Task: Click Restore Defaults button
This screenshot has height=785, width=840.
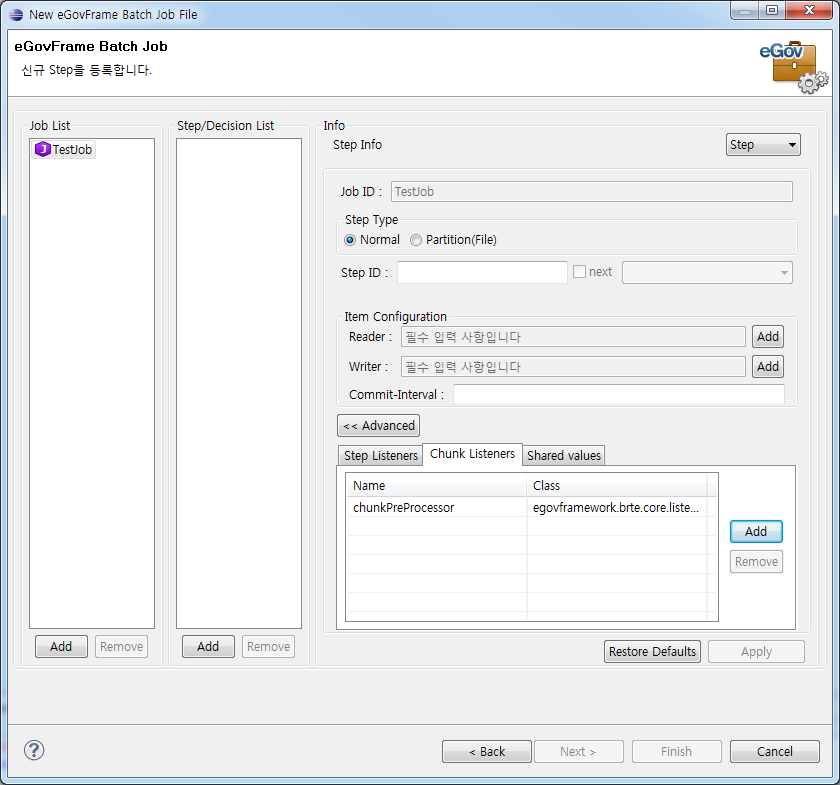Action: coord(652,652)
